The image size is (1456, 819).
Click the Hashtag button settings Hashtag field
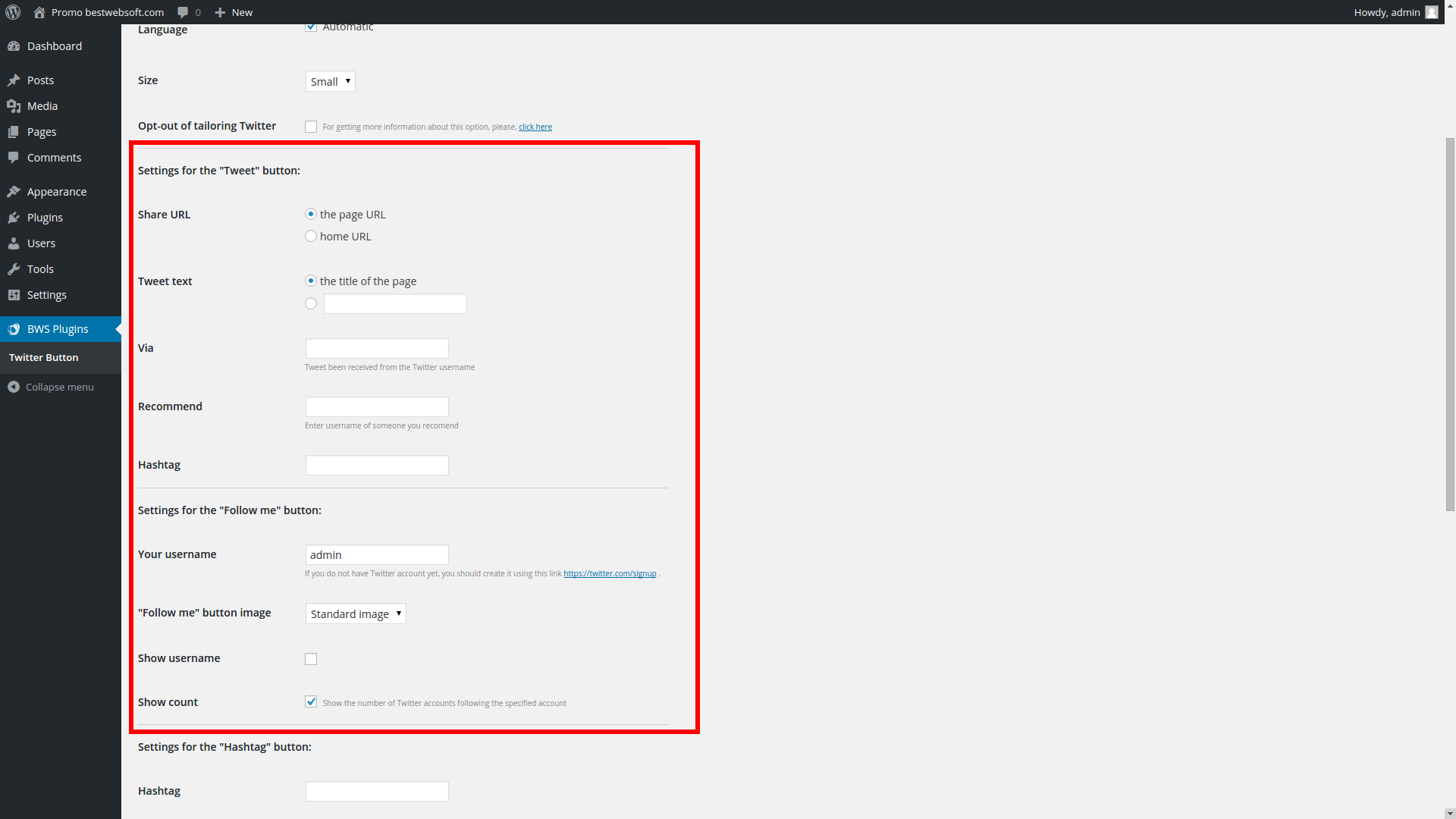pos(377,791)
